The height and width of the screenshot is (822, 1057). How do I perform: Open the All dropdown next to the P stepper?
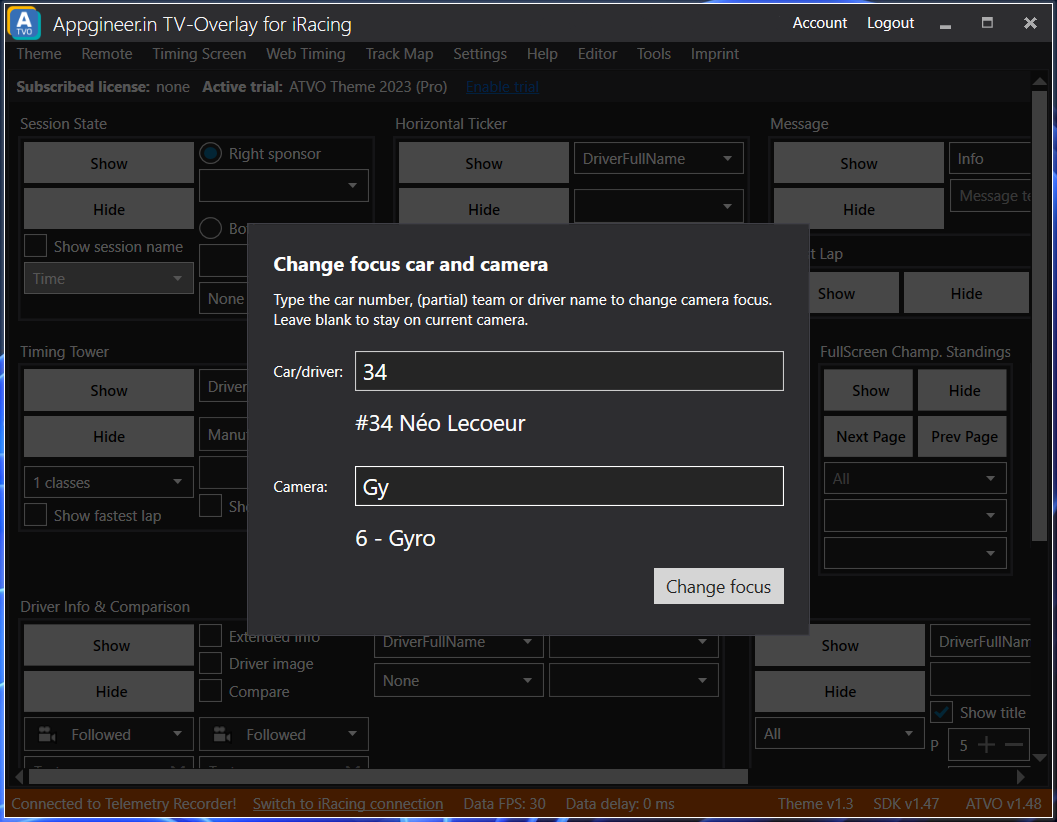point(839,734)
